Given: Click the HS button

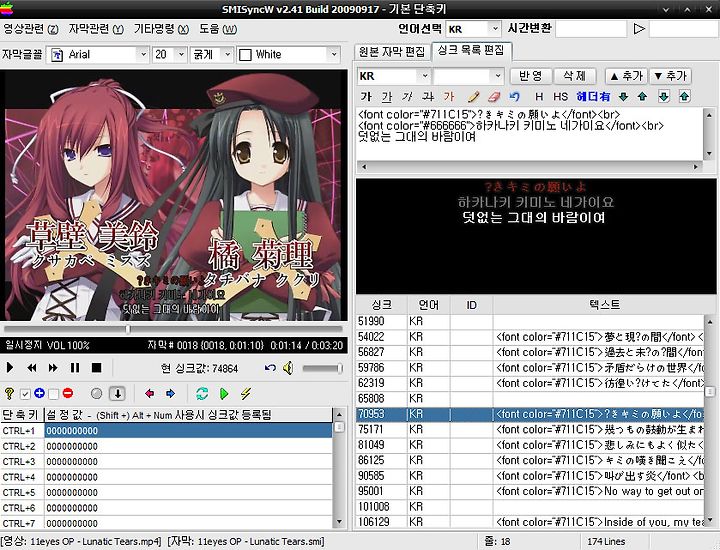Looking at the screenshot, I should [561, 96].
